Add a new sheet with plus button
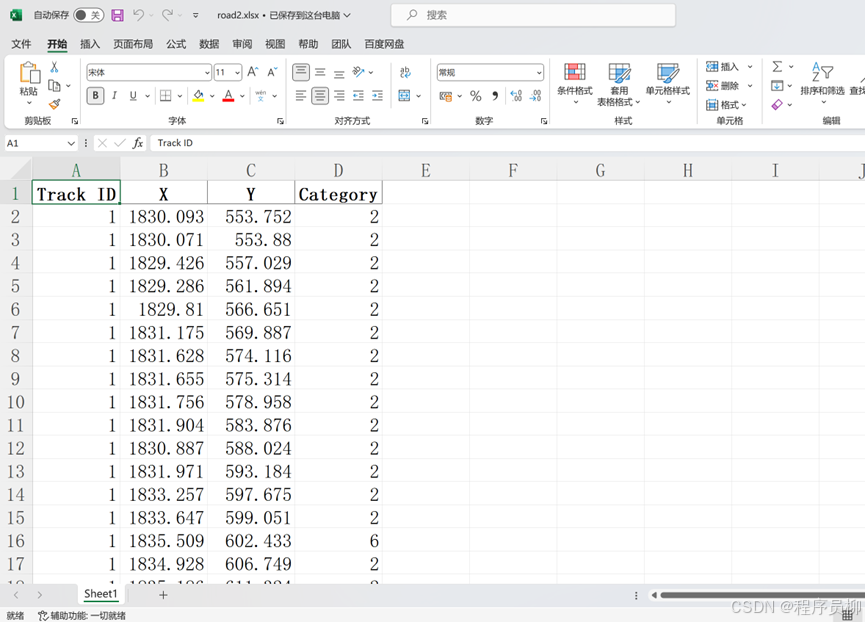 (163, 594)
